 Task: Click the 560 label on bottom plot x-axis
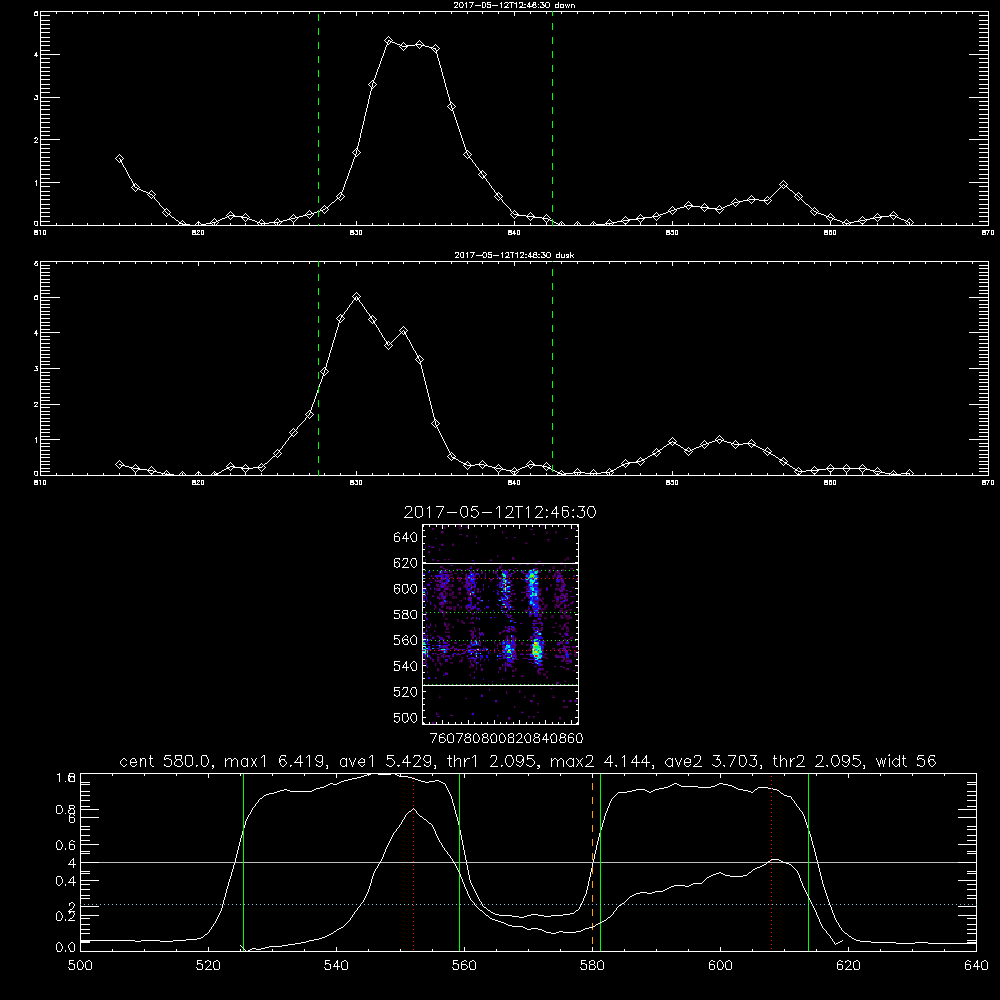[x=464, y=966]
